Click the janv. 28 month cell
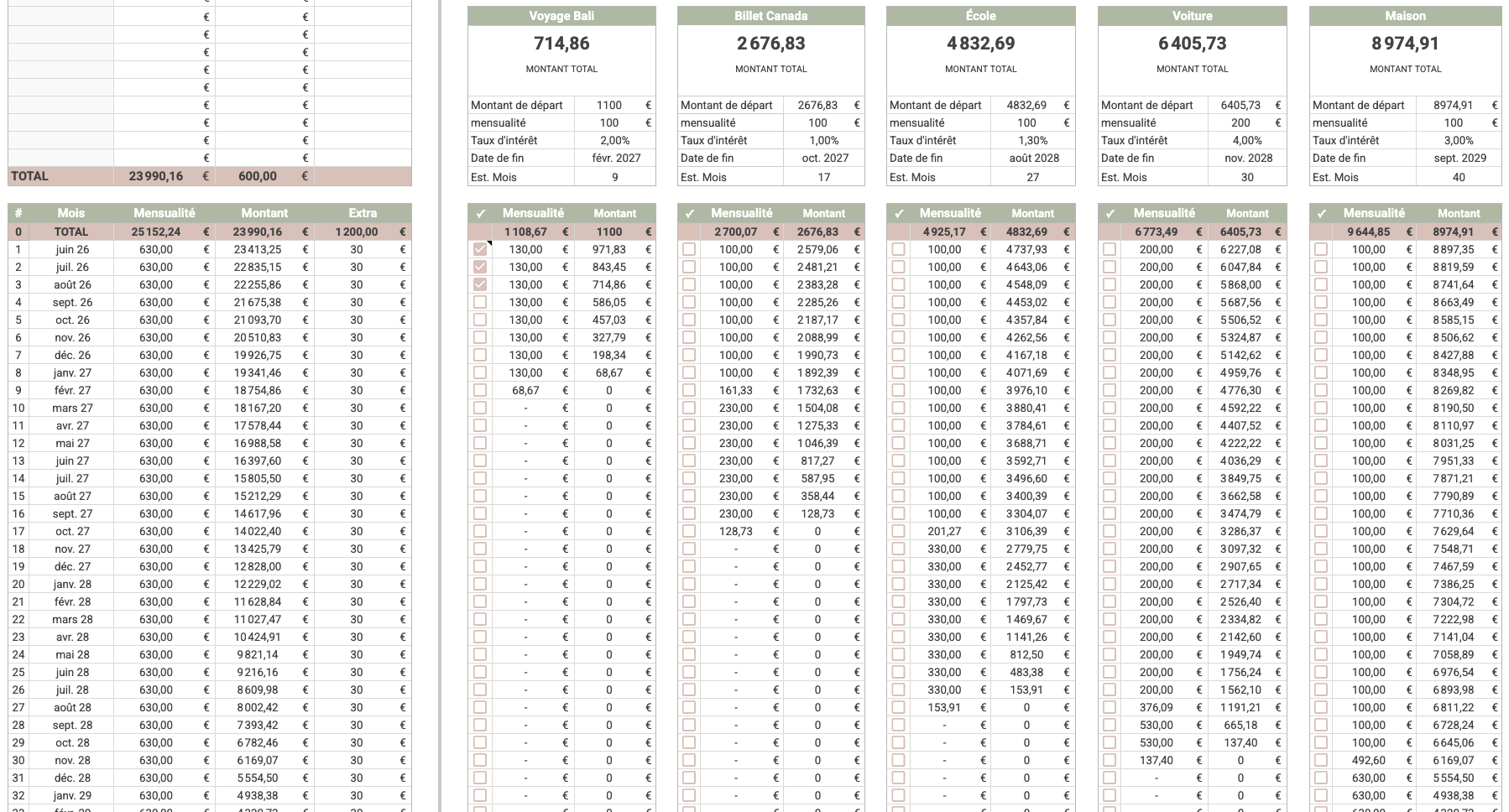 click(72, 584)
